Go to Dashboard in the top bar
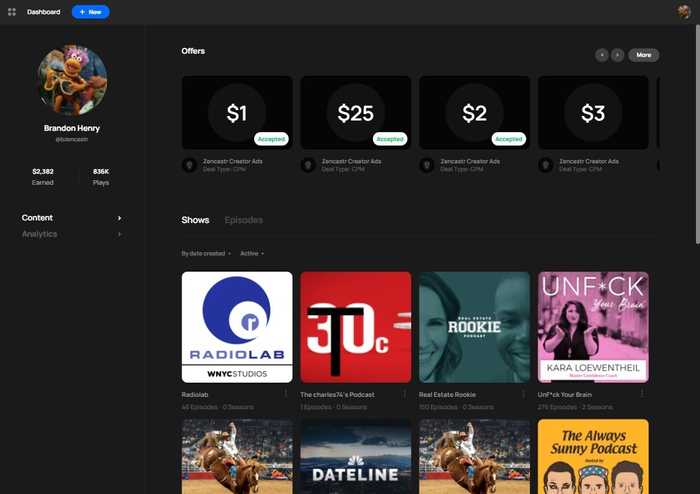Screen dimensions: 700x494 click(43, 12)
